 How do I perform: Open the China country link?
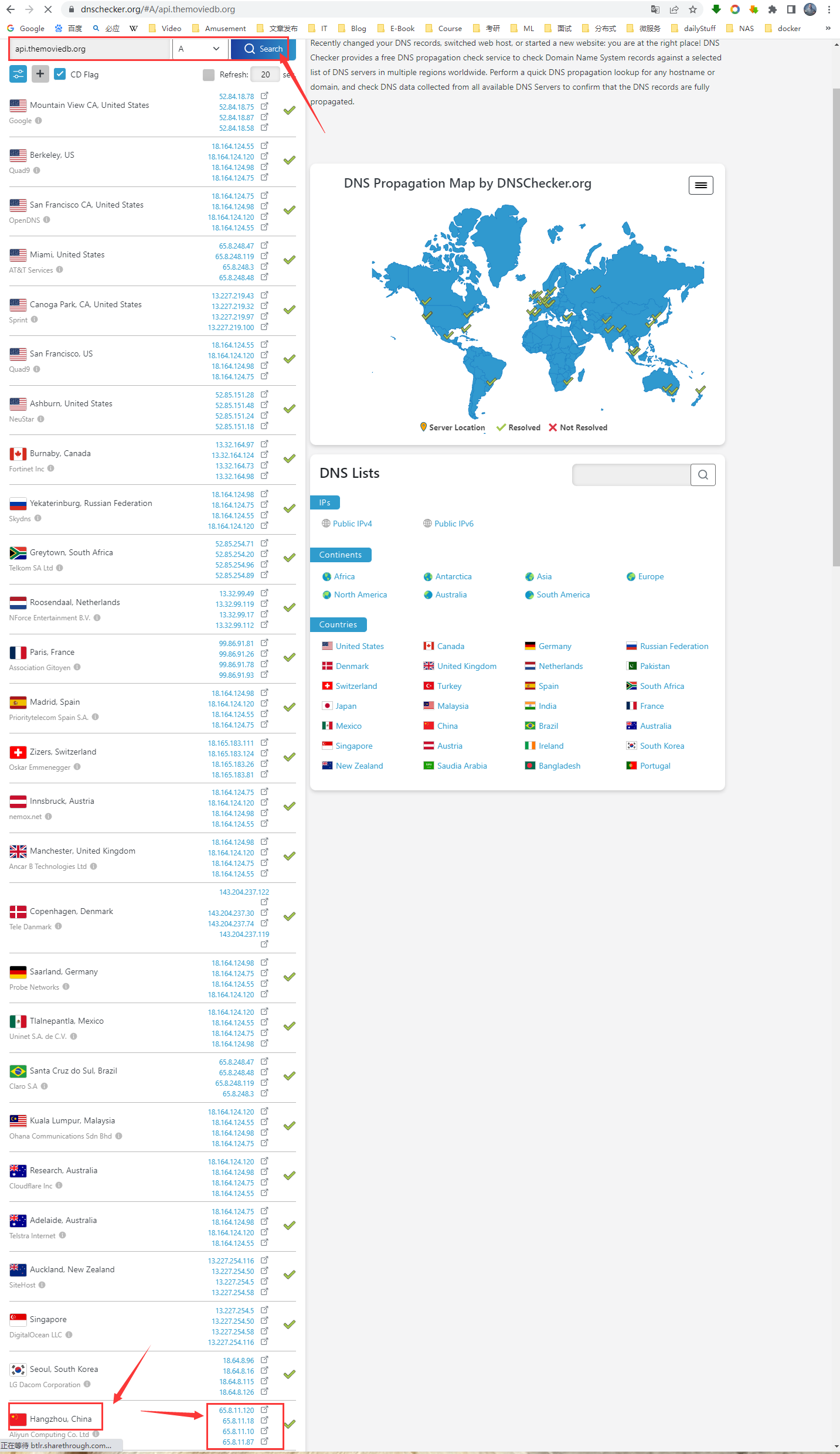click(447, 726)
